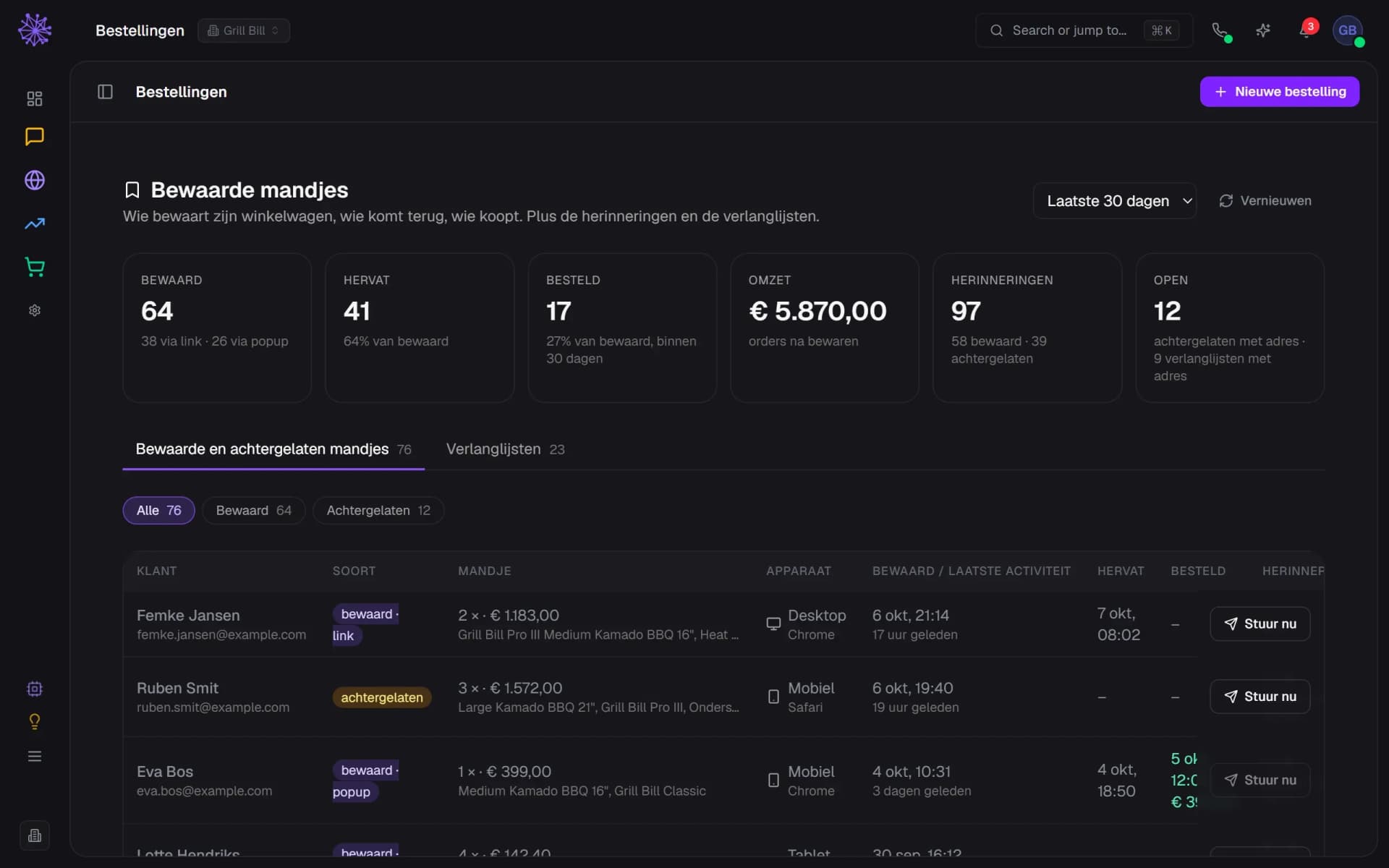The image size is (1389, 868).
Task: Open the shopping cart sidebar icon
Action: tap(35, 267)
